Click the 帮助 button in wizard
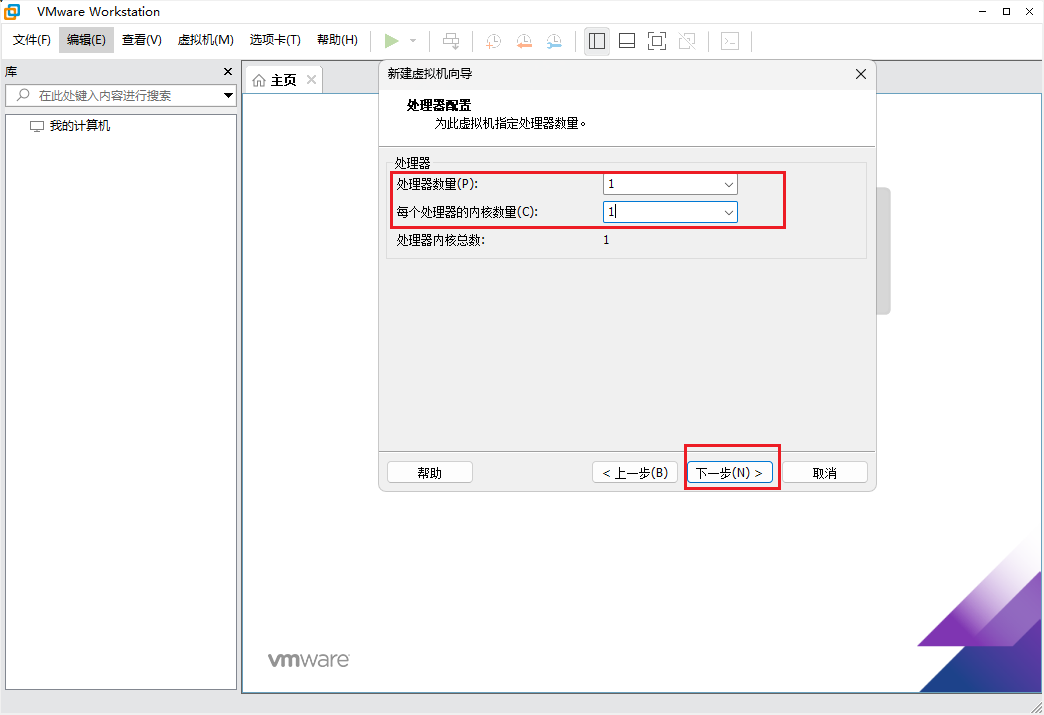1044x715 pixels. (x=429, y=473)
